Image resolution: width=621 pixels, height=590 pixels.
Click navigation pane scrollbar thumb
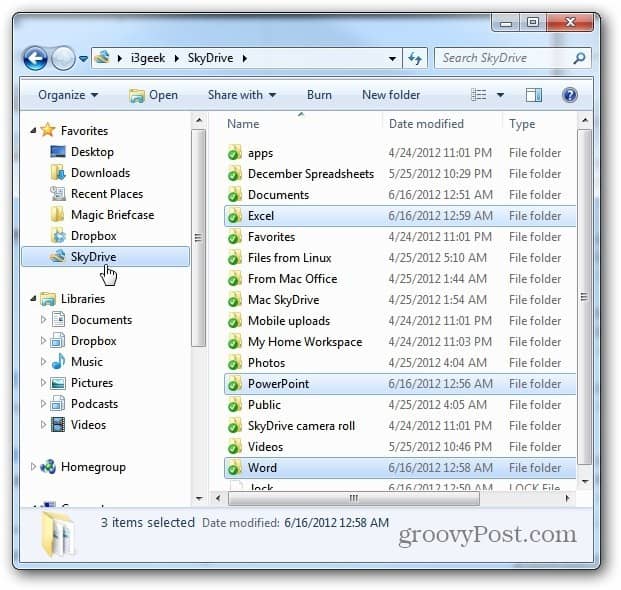(198, 238)
